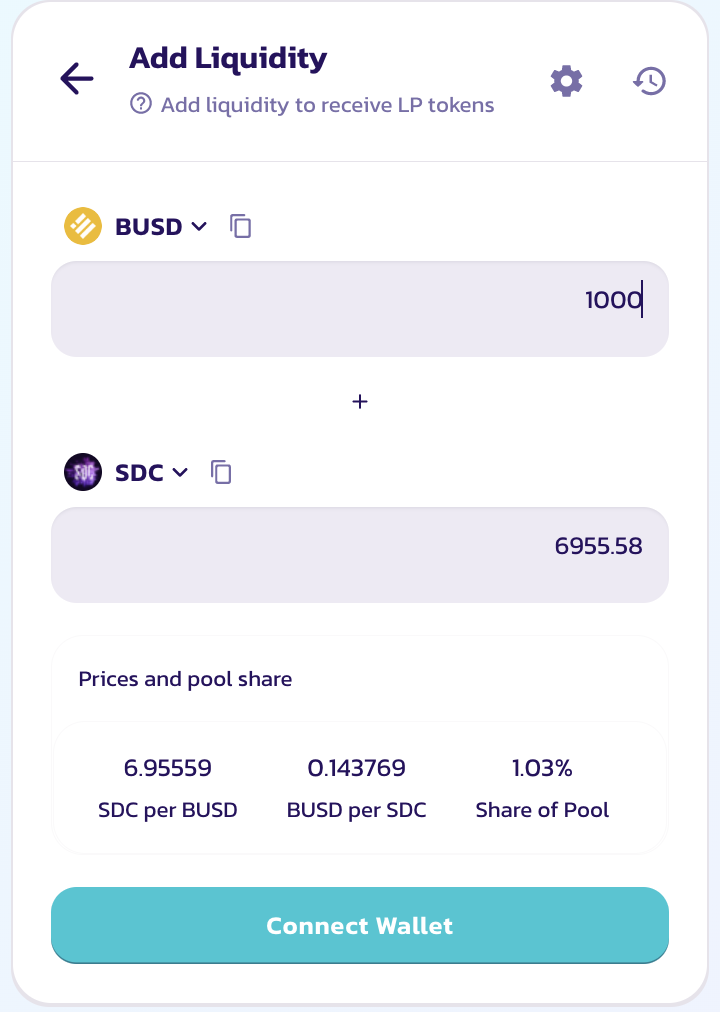Viewport: 720px width, 1012px height.
Task: Expand the BUSD token dropdown chevron
Action: [199, 226]
